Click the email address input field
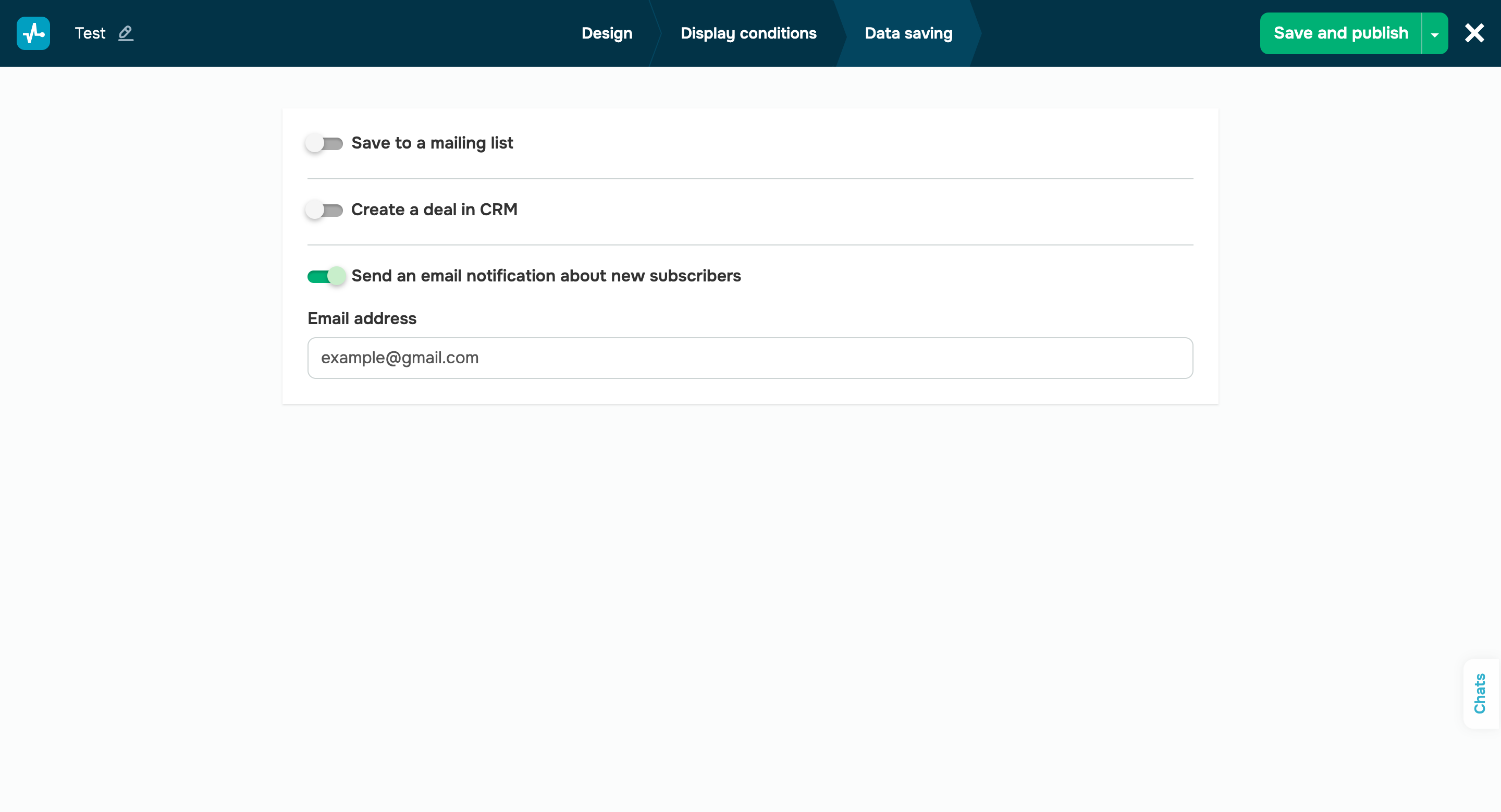 [750, 358]
